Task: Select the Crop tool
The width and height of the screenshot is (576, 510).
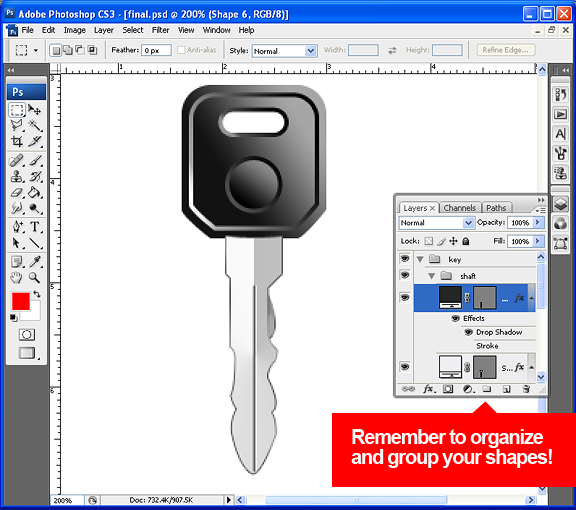Action: click(x=17, y=141)
